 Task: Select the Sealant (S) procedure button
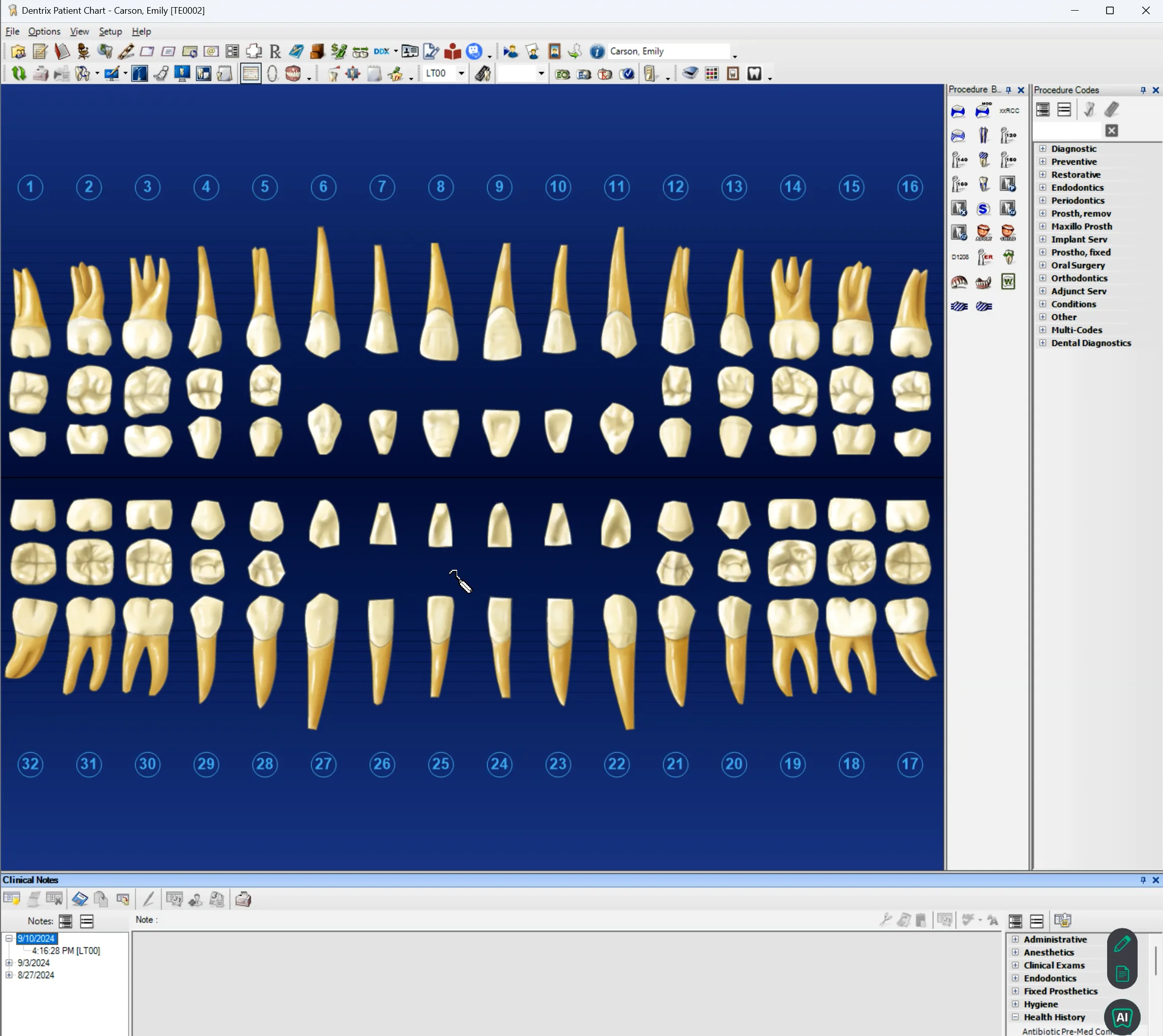pos(985,209)
